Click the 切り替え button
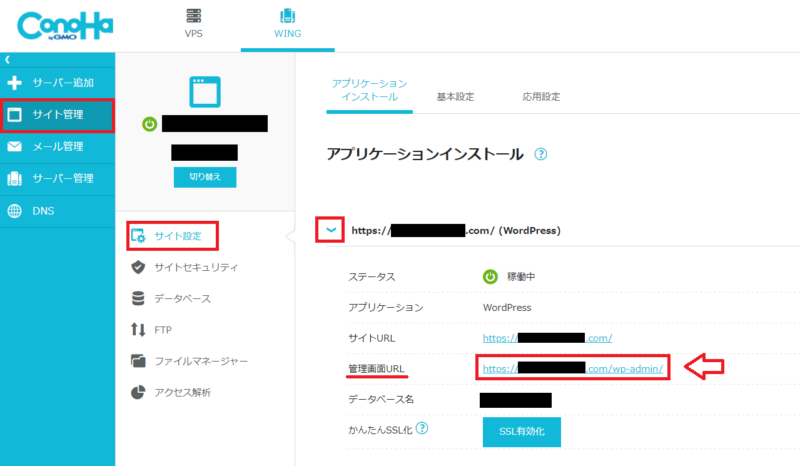The image size is (800, 466). pos(205,177)
